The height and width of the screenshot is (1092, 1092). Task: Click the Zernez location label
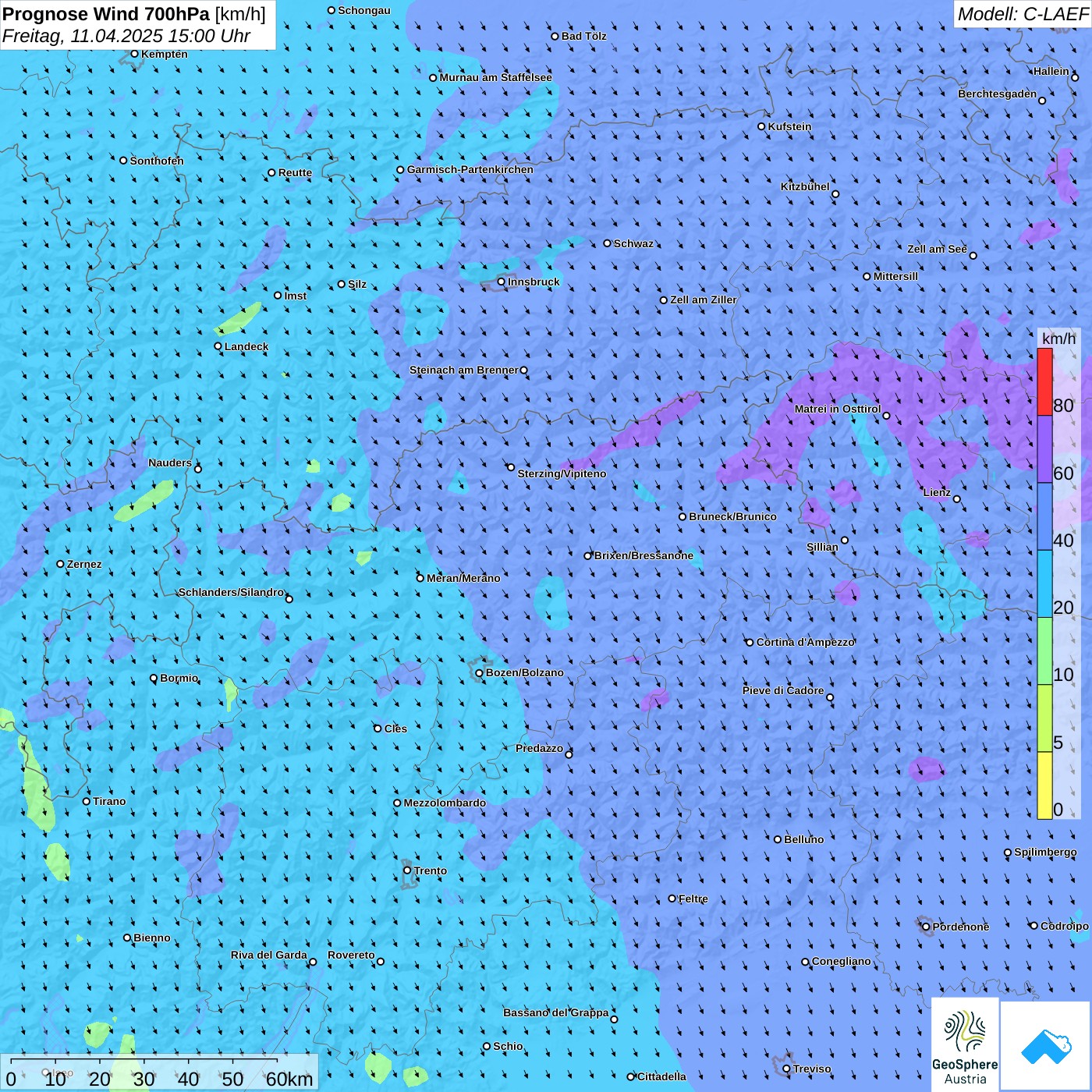84,564
